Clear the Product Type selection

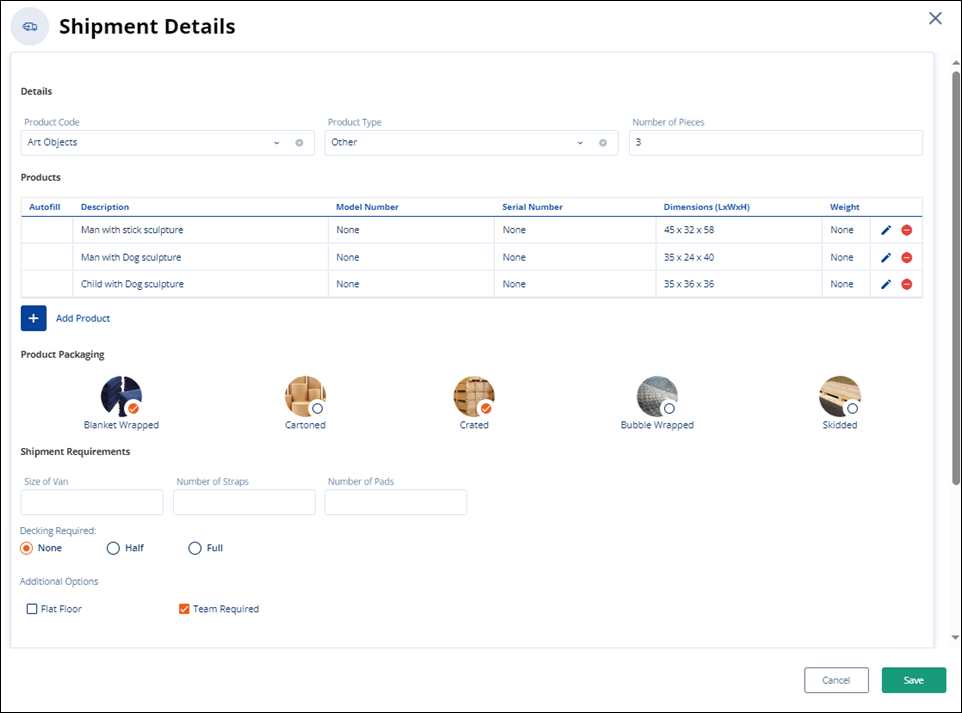602,143
